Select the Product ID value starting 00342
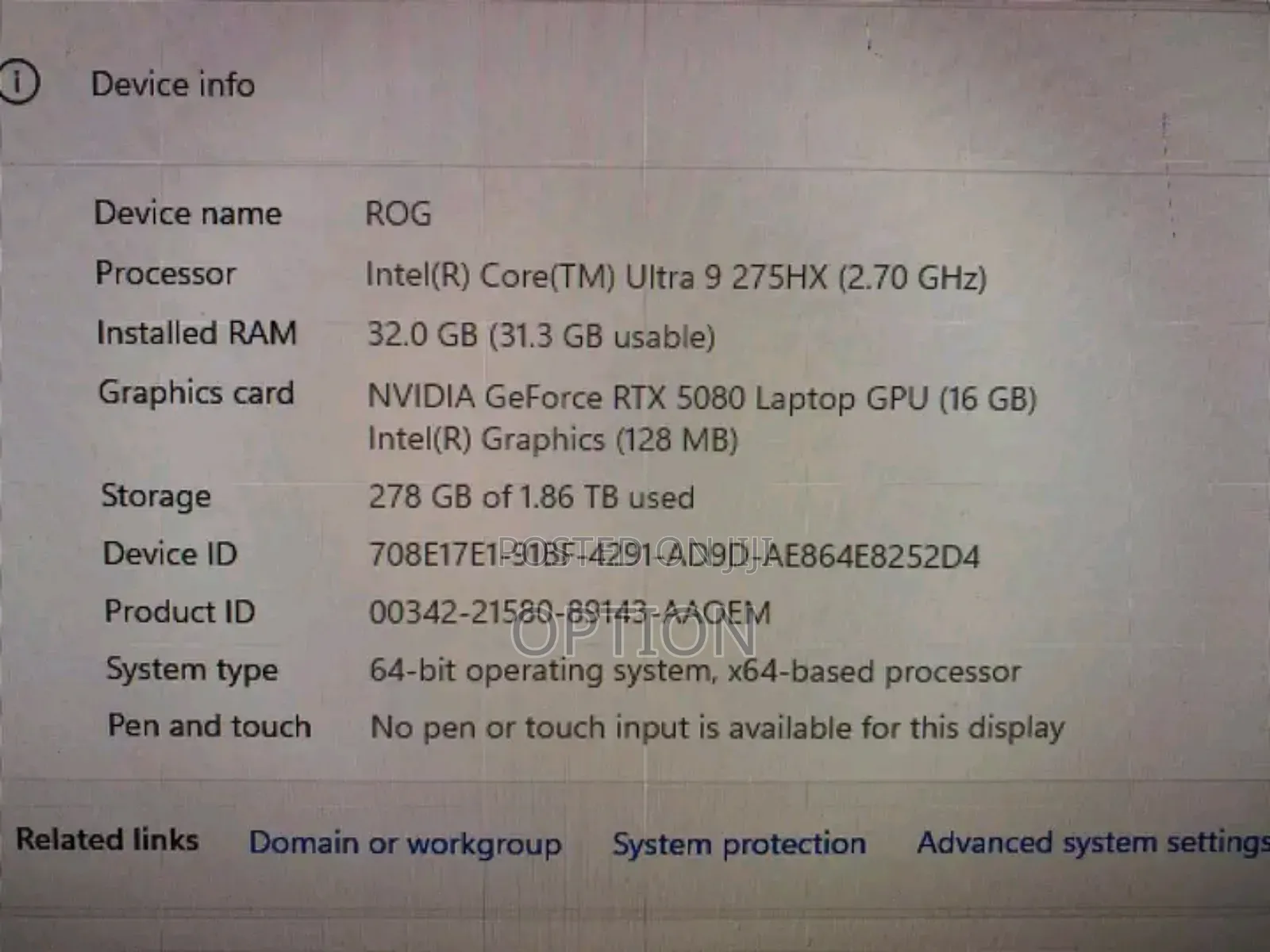Viewport: 1270px width, 952px height. [x=570, y=612]
